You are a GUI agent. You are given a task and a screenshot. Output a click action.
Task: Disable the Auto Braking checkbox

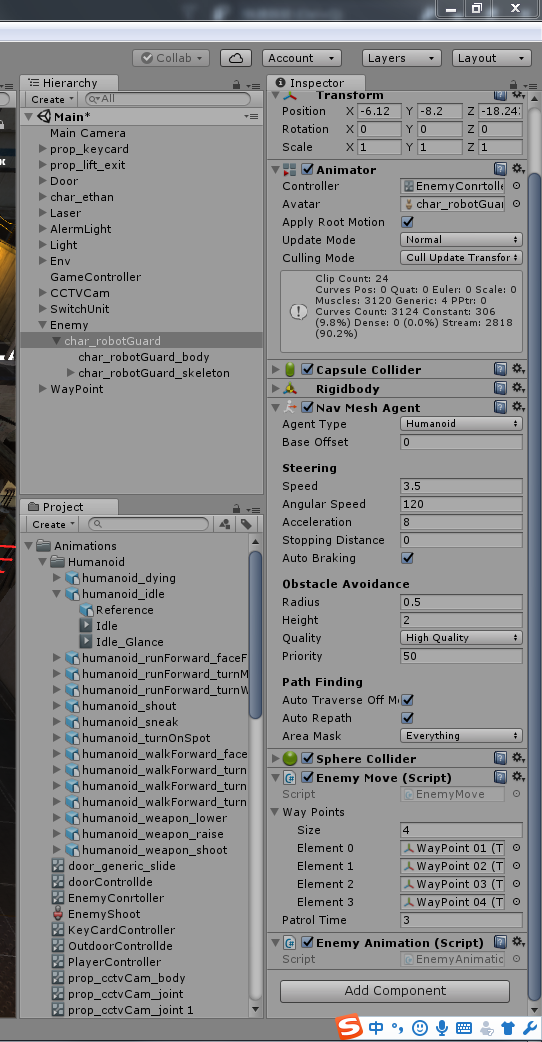point(408,558)
